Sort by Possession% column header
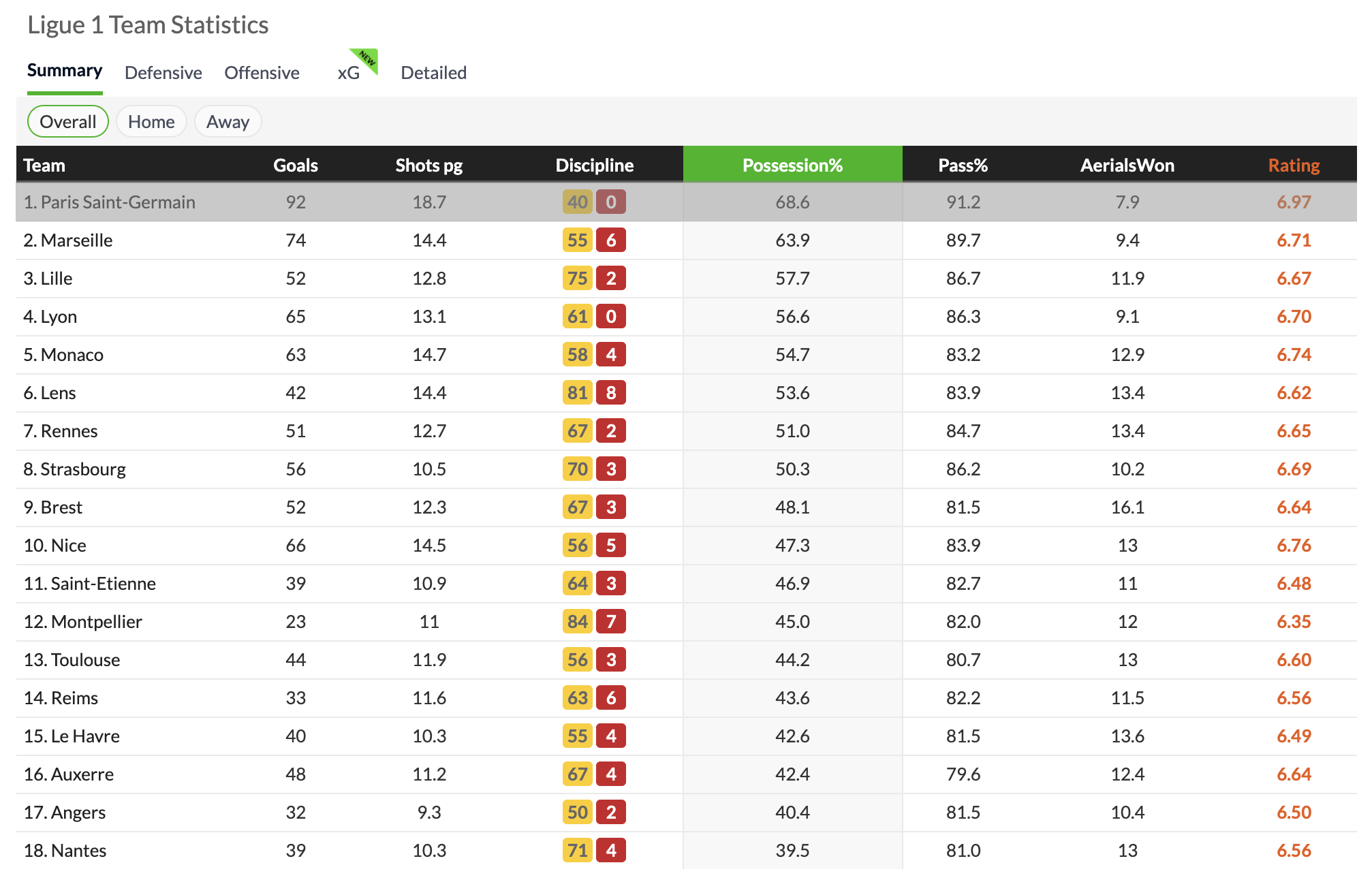Image resolution: width=1372 pixels, height=880 pixels. [x=793, y=165]
